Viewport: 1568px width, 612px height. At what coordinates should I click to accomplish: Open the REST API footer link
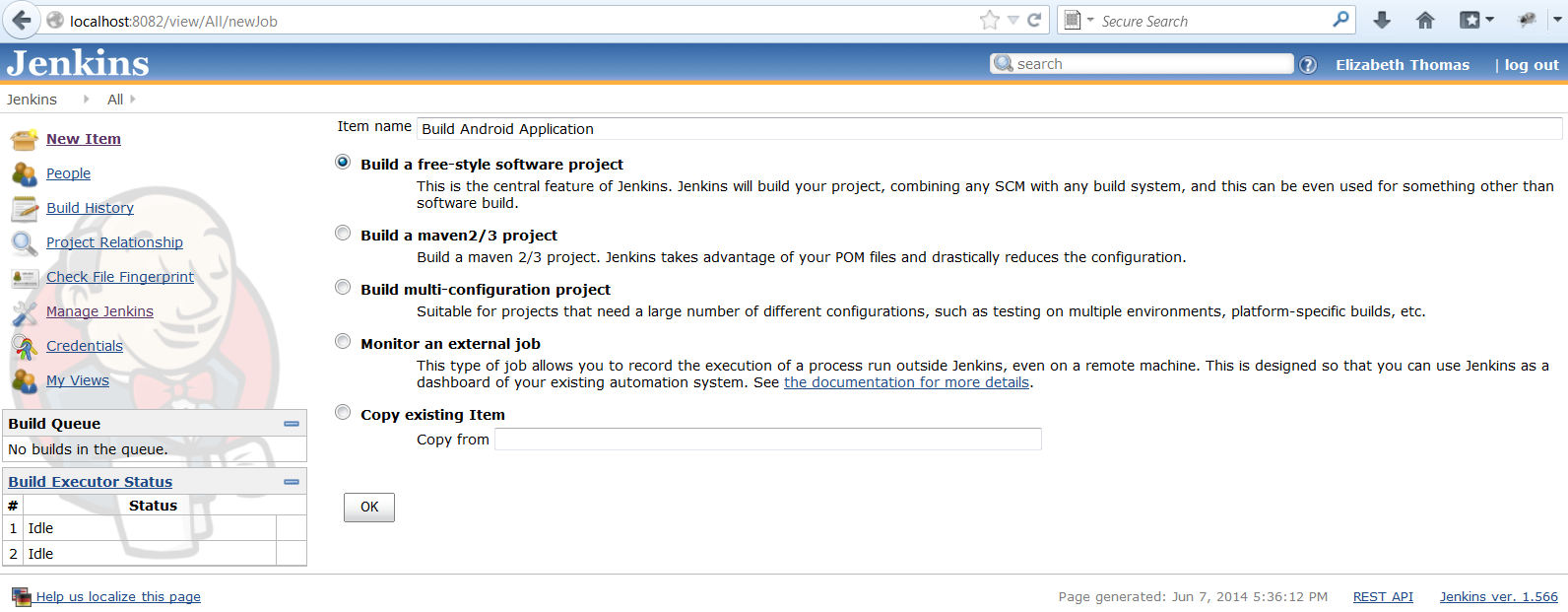point(1383,596)
